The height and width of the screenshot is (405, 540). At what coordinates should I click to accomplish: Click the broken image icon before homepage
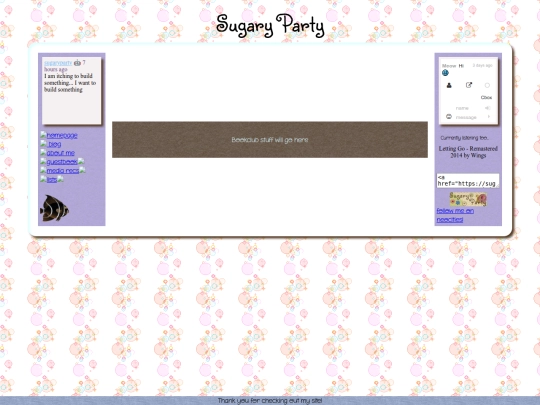coord(43,135)
